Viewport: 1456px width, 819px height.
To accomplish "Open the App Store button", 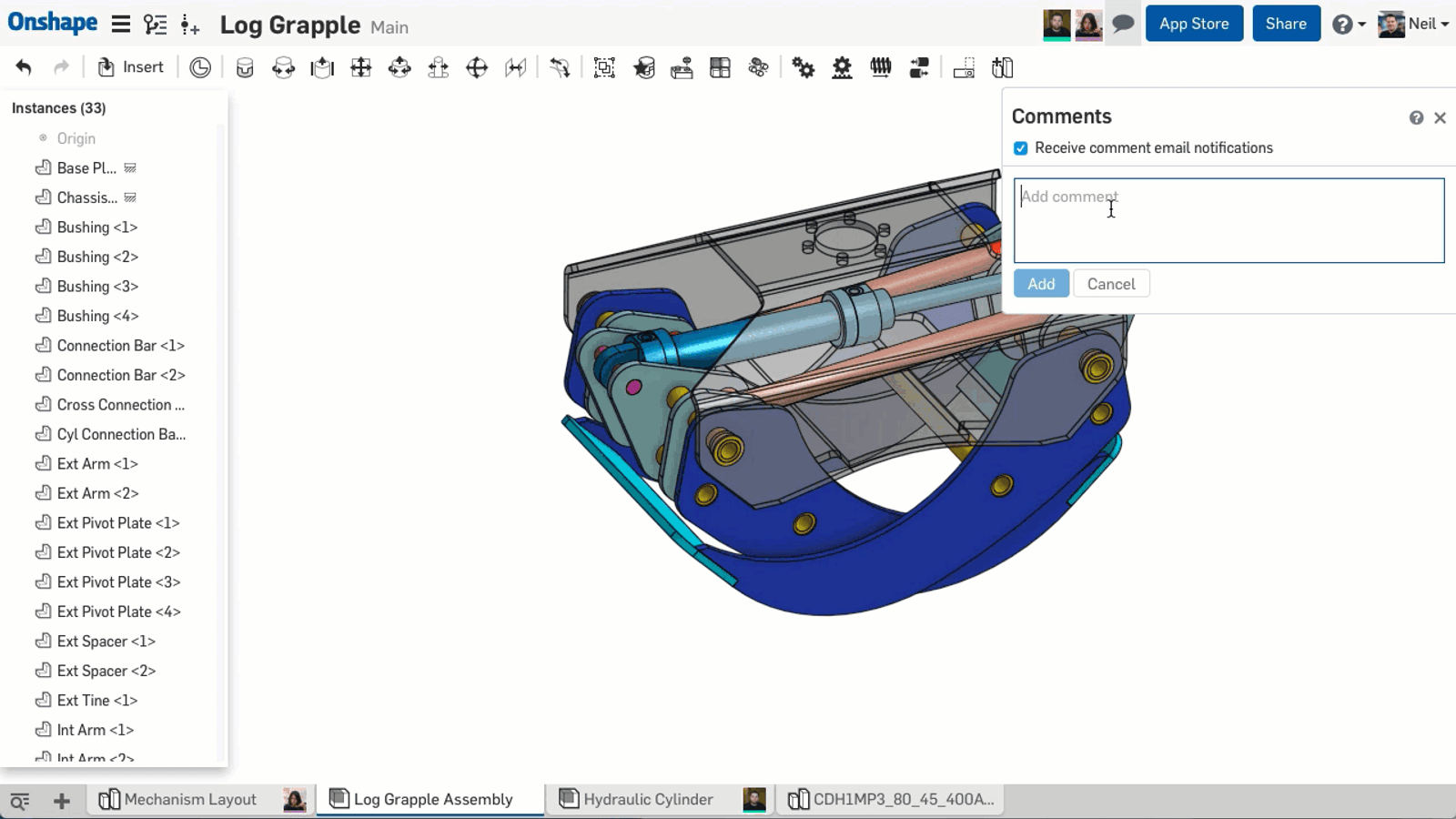I will (x=1194, y=24).
